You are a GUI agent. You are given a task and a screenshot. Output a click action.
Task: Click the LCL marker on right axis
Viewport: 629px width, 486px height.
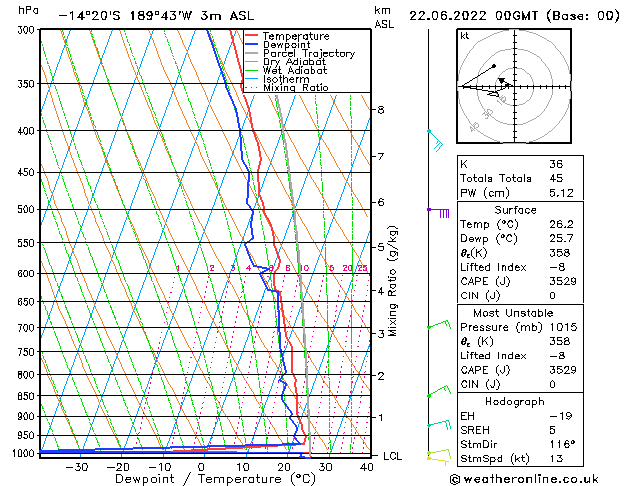click(392, 456)
